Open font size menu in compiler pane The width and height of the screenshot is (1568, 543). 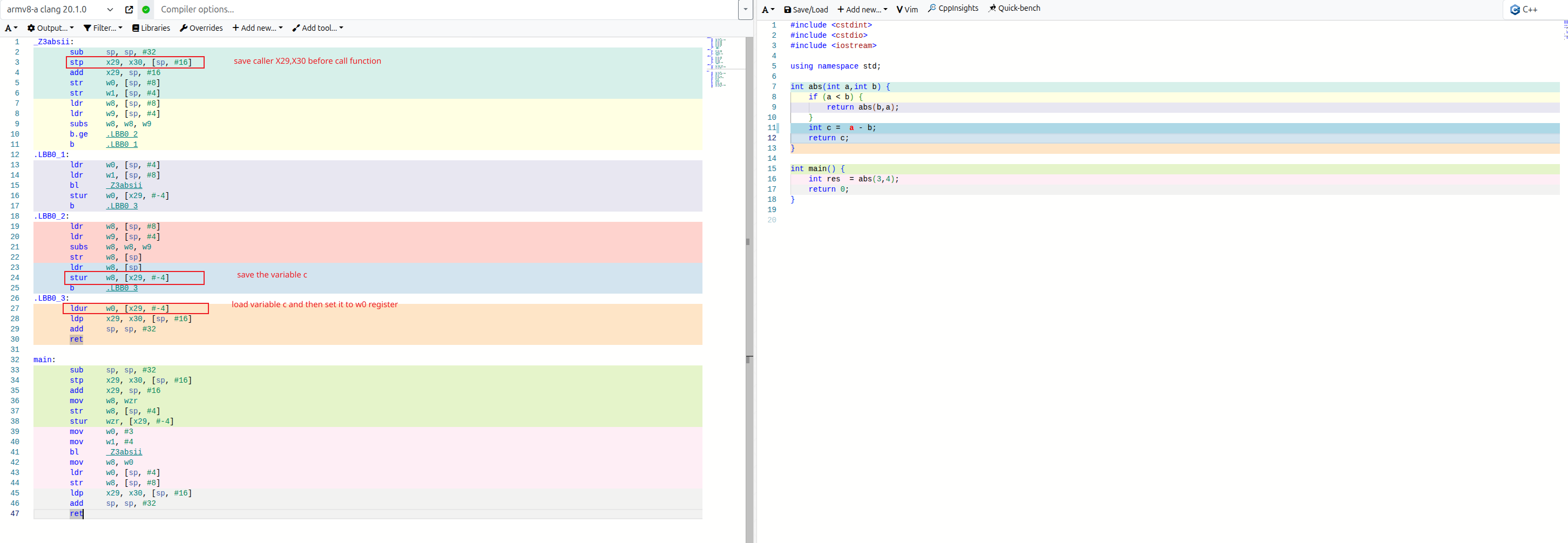pos(11,28)
